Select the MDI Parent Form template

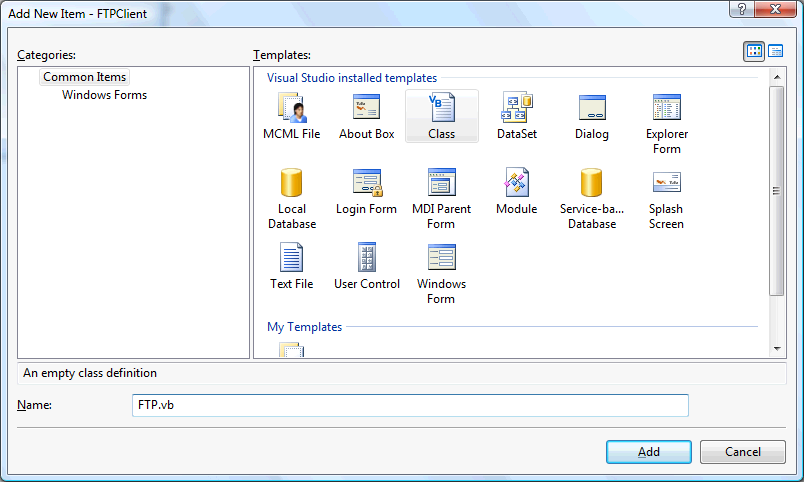441,199
